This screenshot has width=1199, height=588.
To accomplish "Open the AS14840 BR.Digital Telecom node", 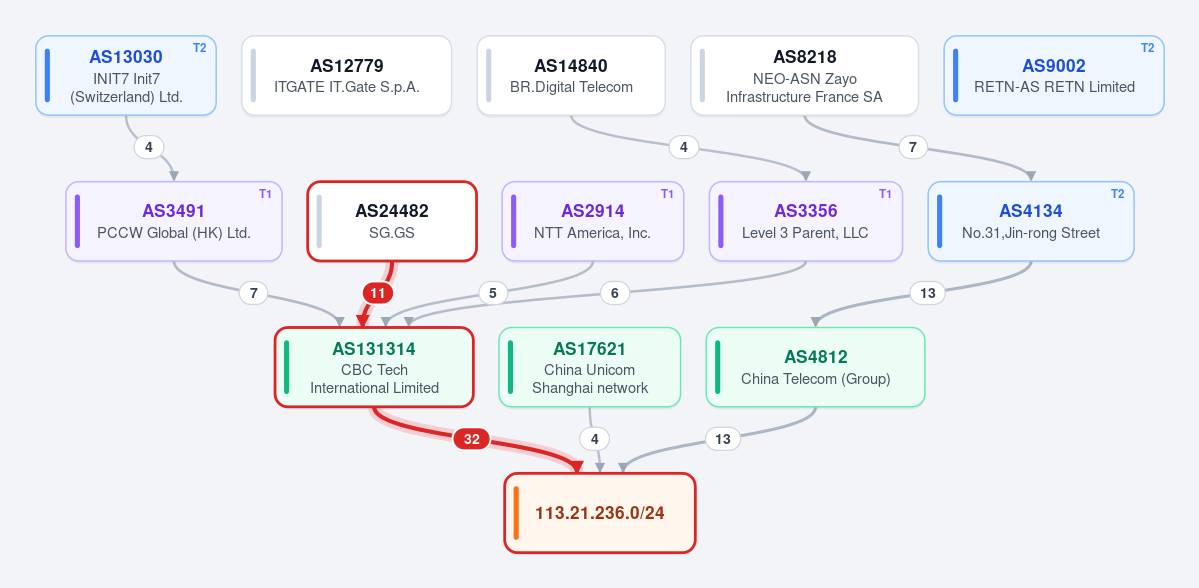I will click(x=571, y=76).
